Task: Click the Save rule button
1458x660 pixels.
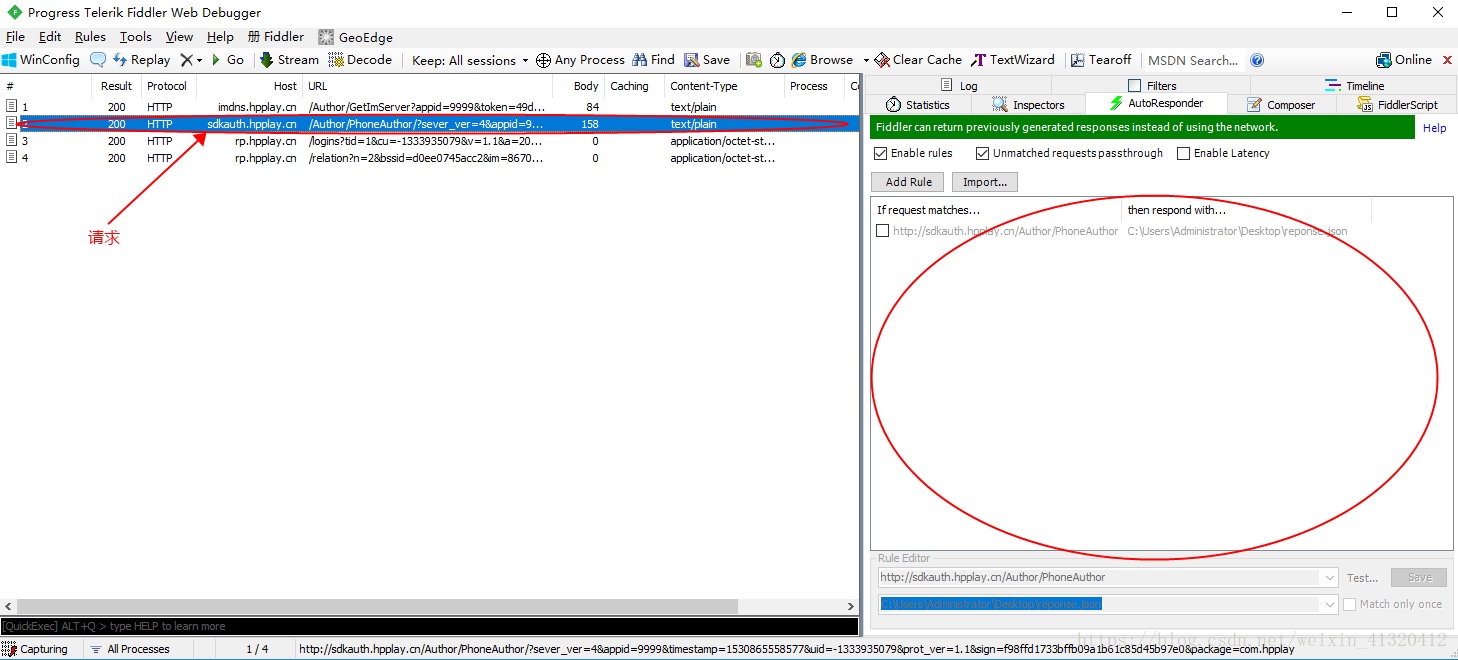Action: pos(1419,577)
